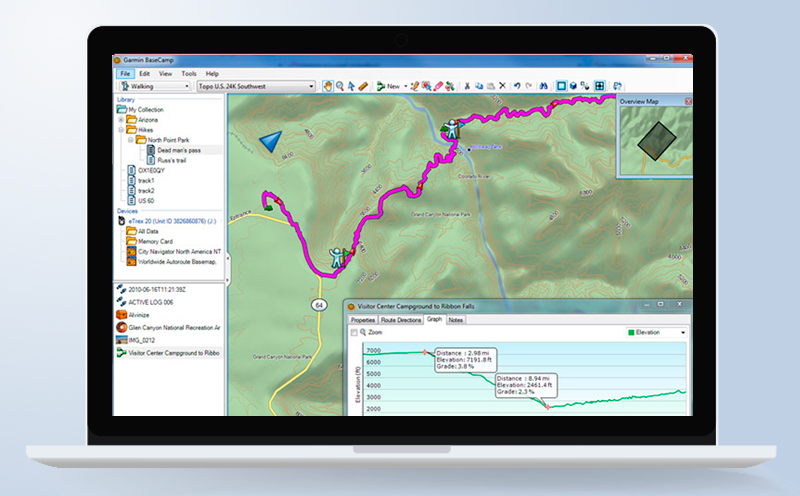Open the New dropdown arrow

pyautogui.click(x=406, y=86)
